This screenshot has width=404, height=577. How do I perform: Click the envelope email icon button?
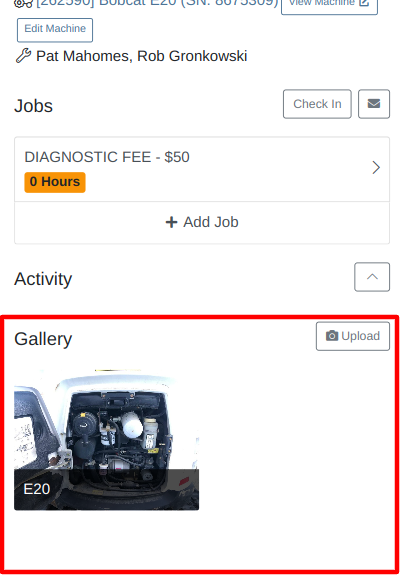tap(373, 104)
